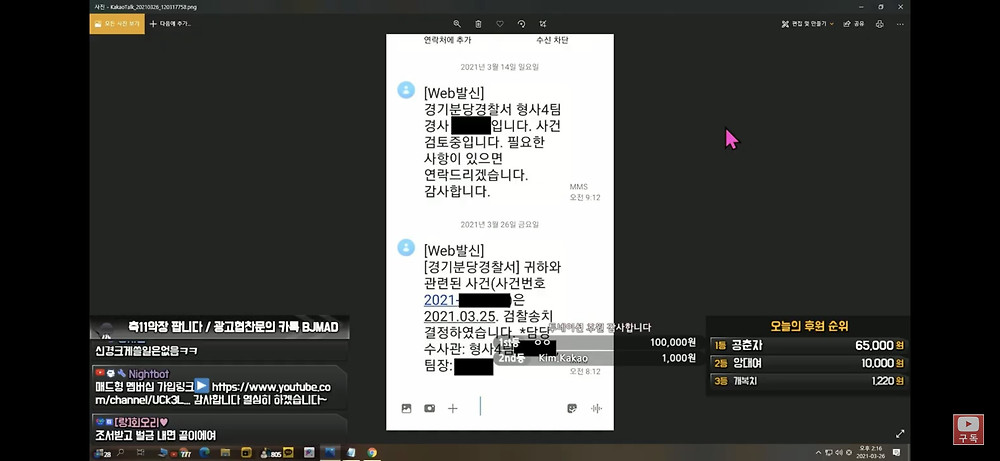Image resolution: width=1000 pixels, height=461 pixels.
Task: Open taskbar search magnifier icon
Action: 121,453
